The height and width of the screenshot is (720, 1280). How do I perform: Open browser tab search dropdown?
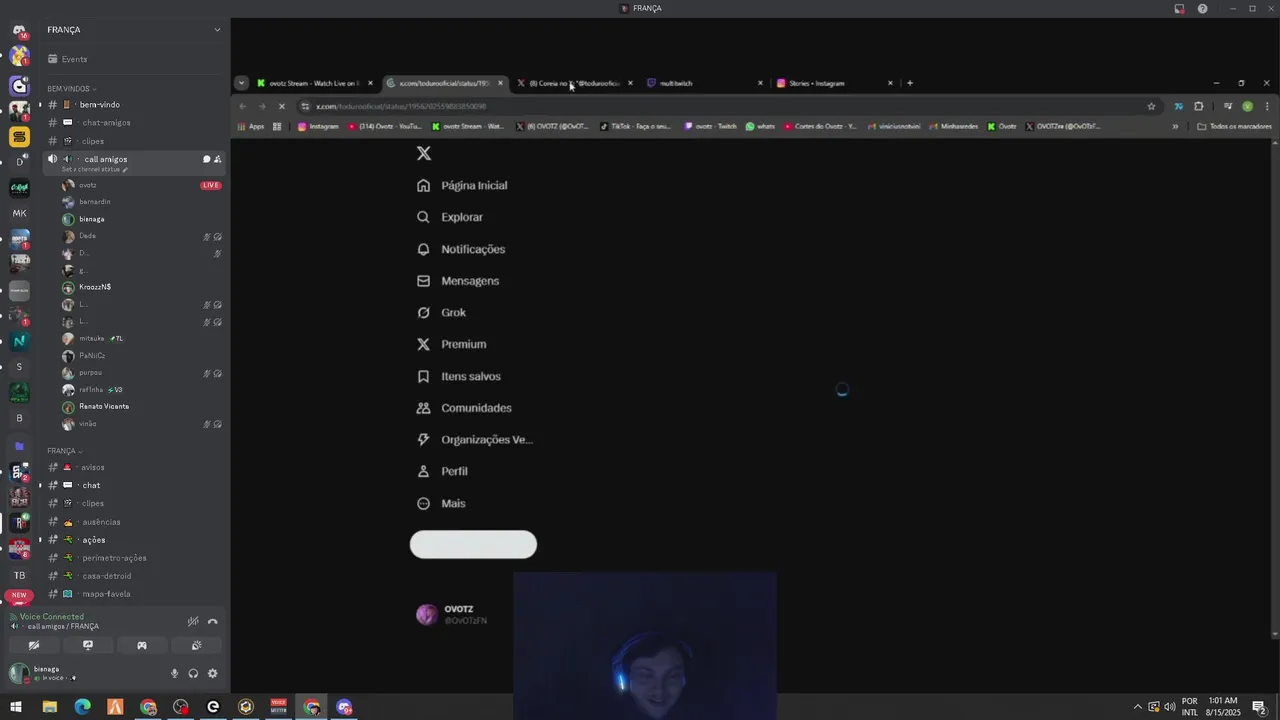point(241,83)
